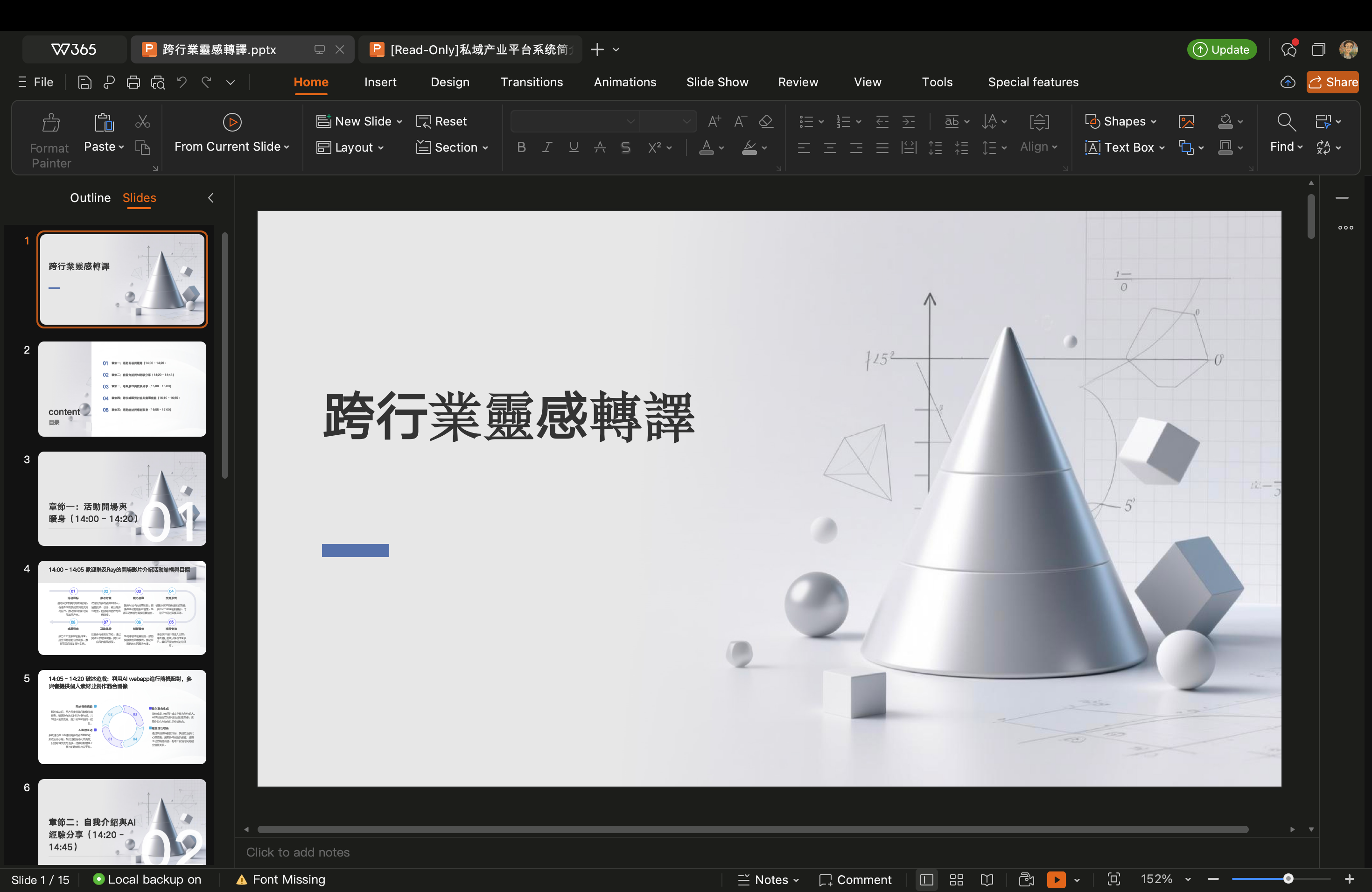
Task: Open reading view book icon
Action: point(987,879)
